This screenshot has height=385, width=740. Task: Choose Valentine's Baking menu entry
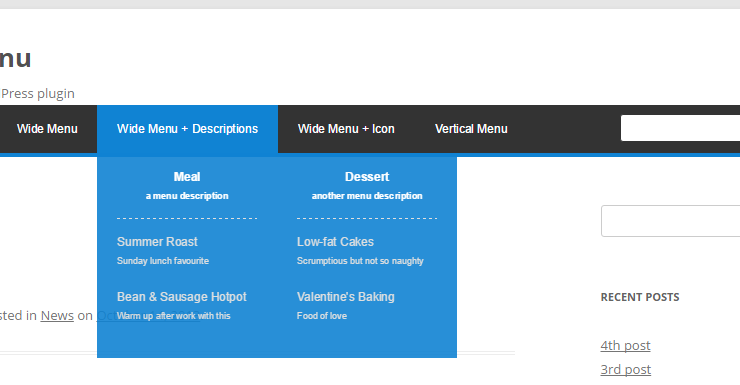click(345, 297)
